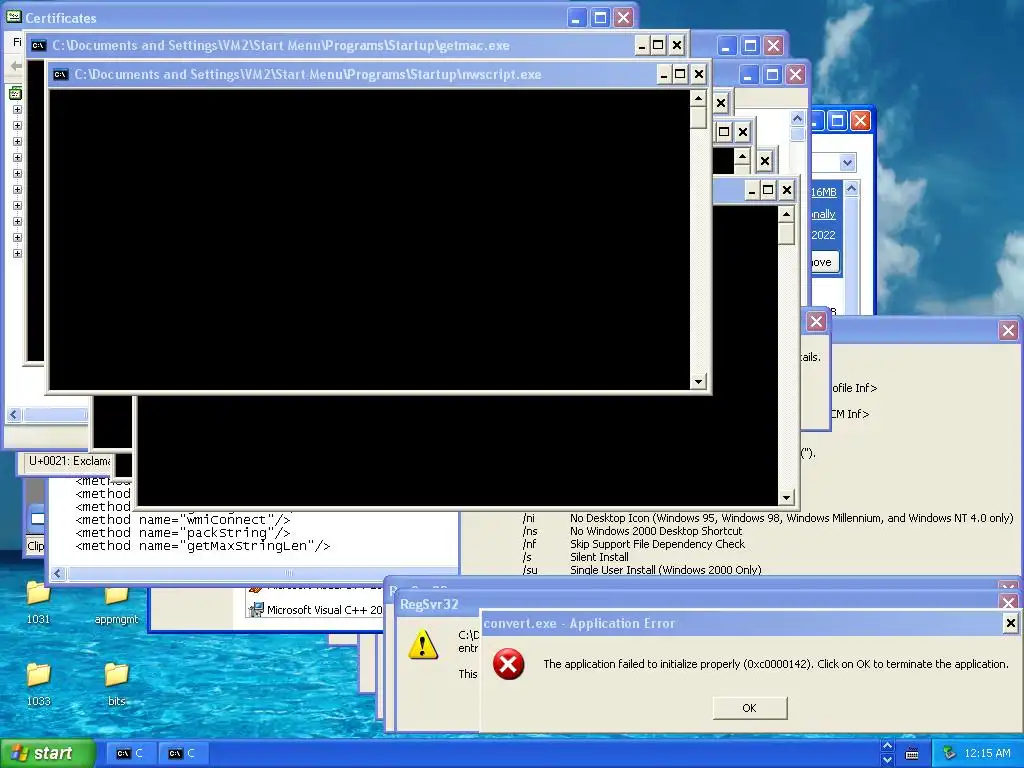The image size is (1024, 768).
Task: Click the red error icon in convert.exe dialog
Action: tap(508, 665)
